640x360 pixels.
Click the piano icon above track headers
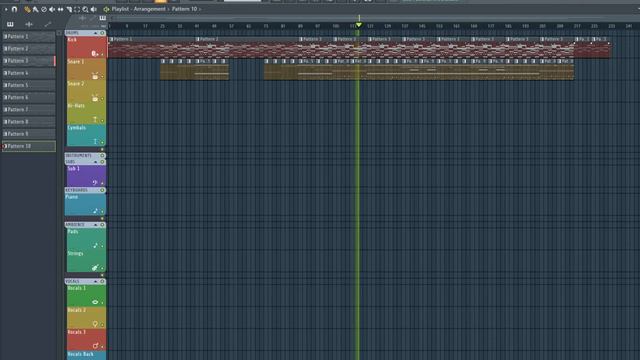pos(102,18)
